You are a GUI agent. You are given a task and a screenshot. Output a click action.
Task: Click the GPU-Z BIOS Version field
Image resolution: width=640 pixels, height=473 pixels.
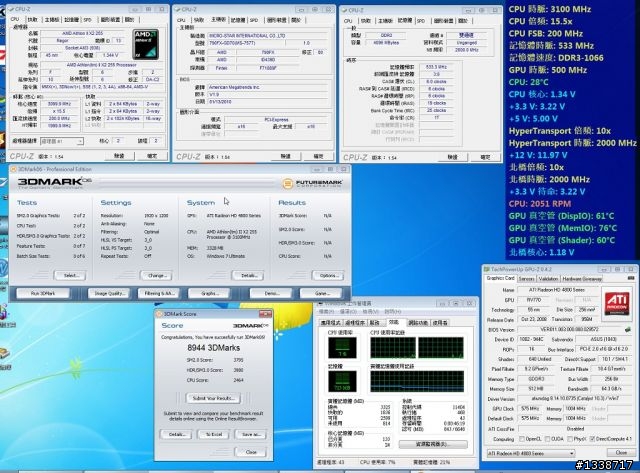coord(569,329)
